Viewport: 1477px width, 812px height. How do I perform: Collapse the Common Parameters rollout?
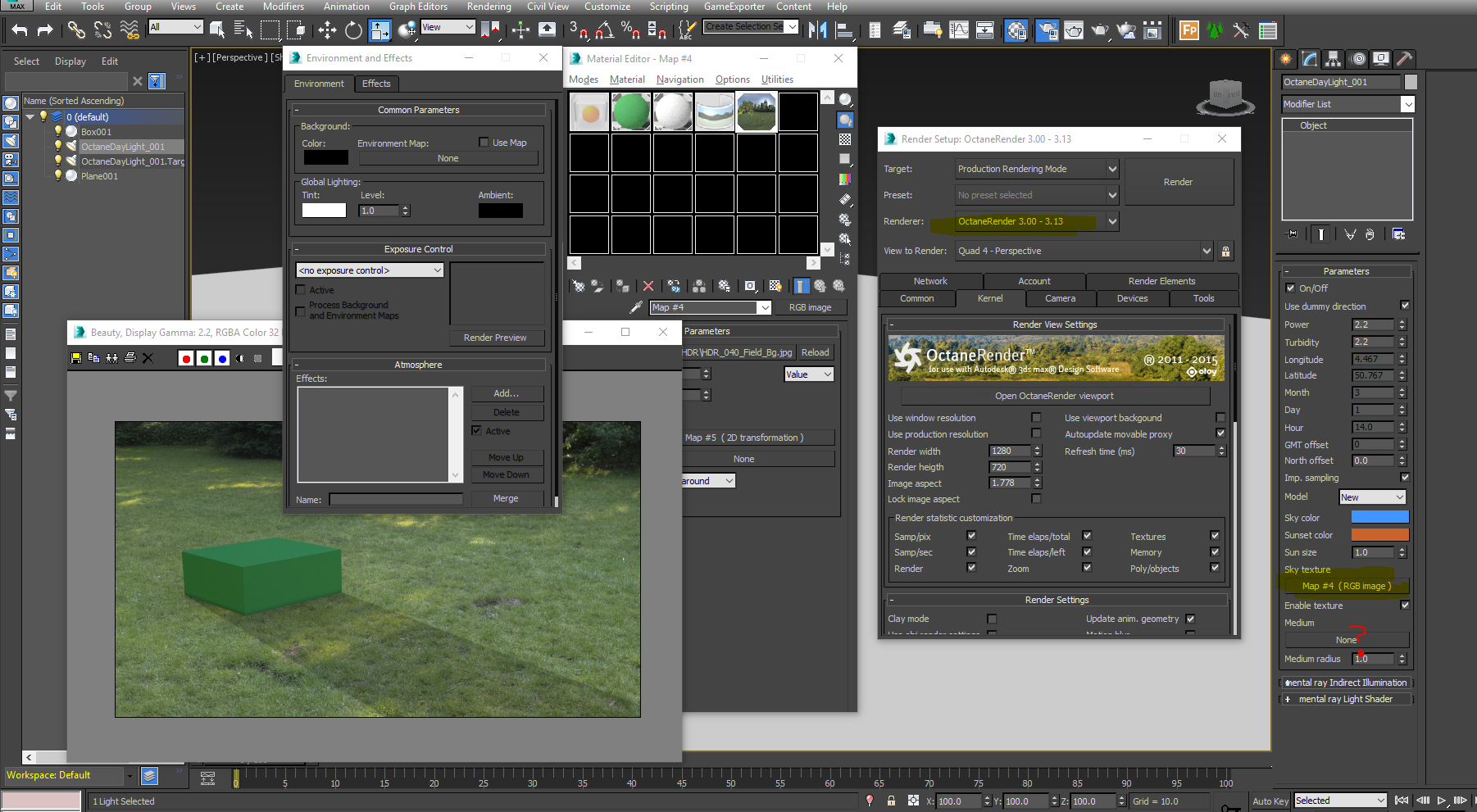coord(418,110)
